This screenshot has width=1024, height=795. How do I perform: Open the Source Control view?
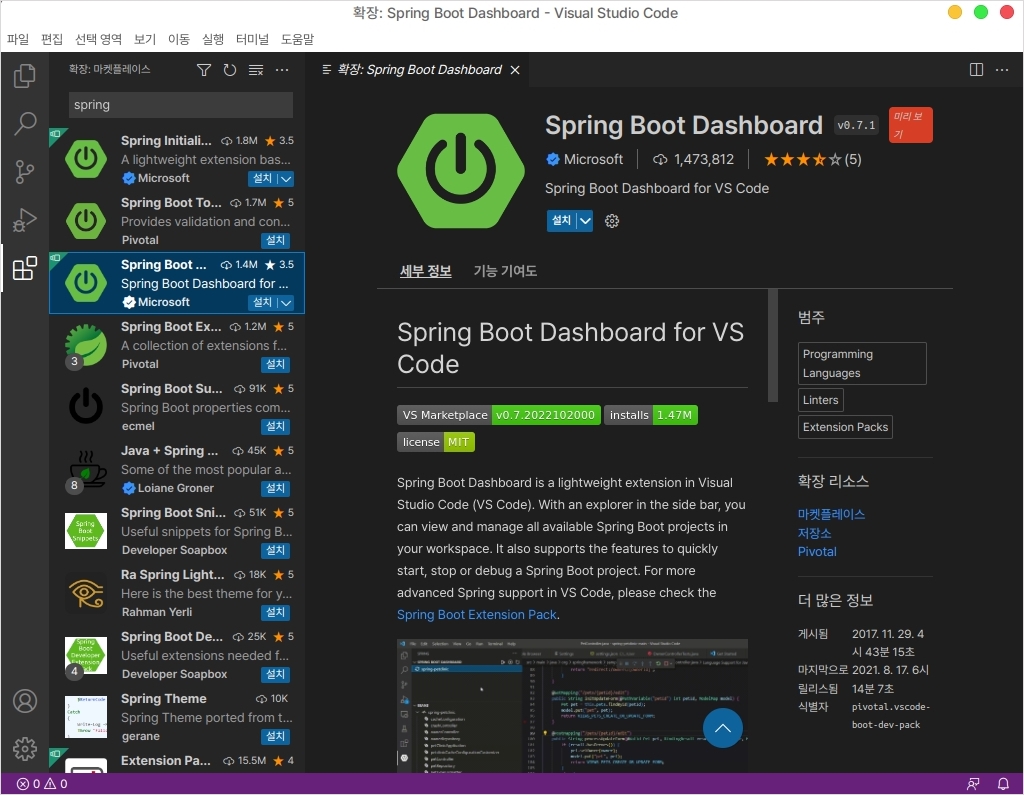[x=25, y=172]
